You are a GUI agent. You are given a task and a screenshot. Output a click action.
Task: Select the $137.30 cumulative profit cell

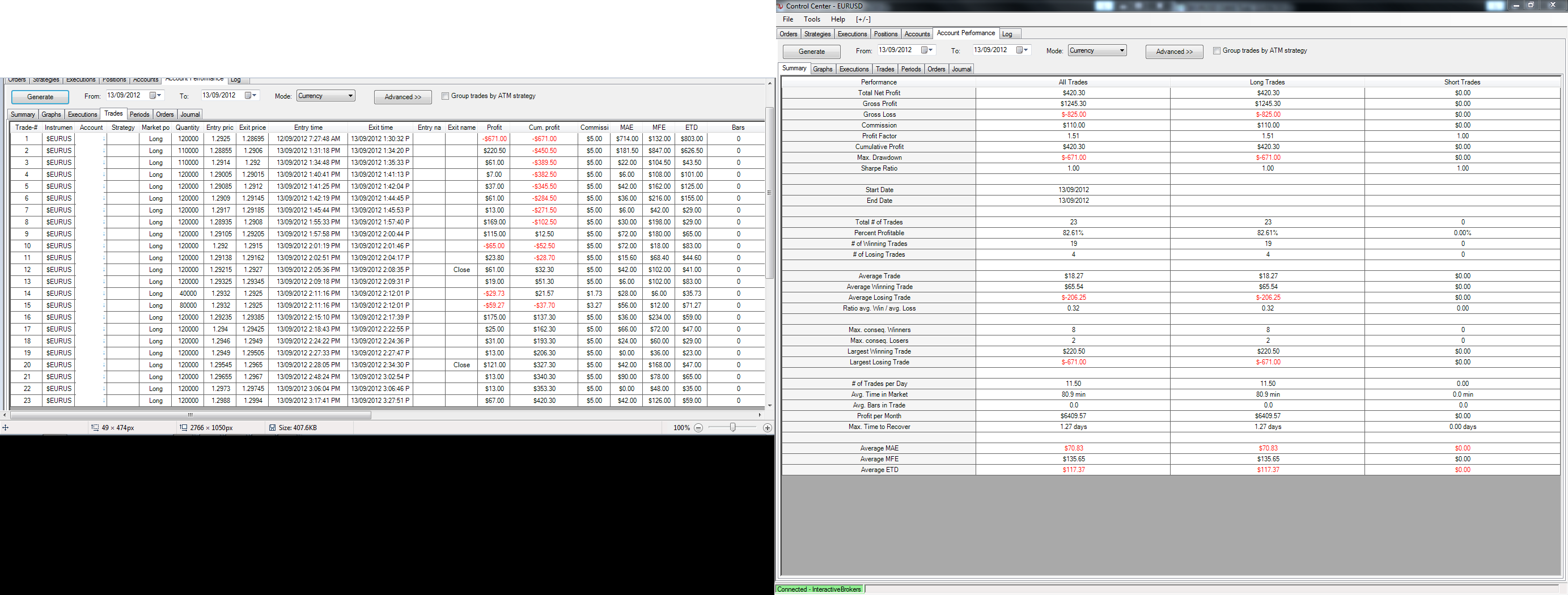coord(544,317)
